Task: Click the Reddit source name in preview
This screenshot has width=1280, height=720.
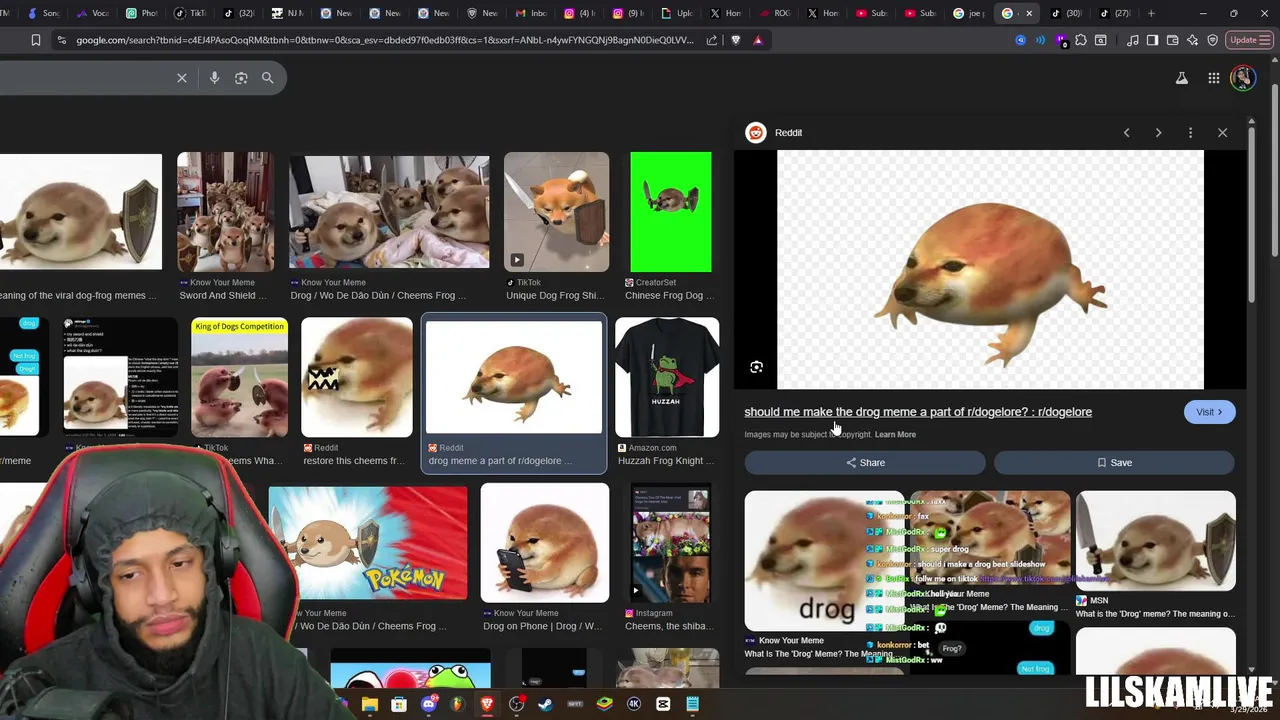Action: [788, 132]
